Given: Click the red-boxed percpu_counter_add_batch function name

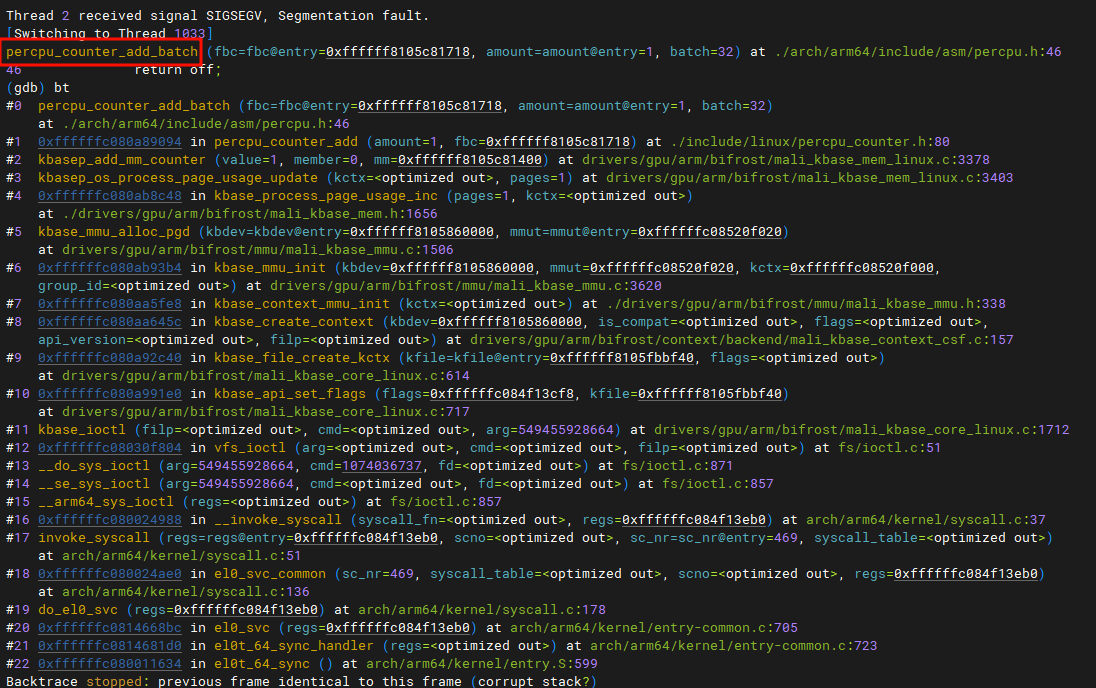Looking at the screenshot, I should 102,52.
